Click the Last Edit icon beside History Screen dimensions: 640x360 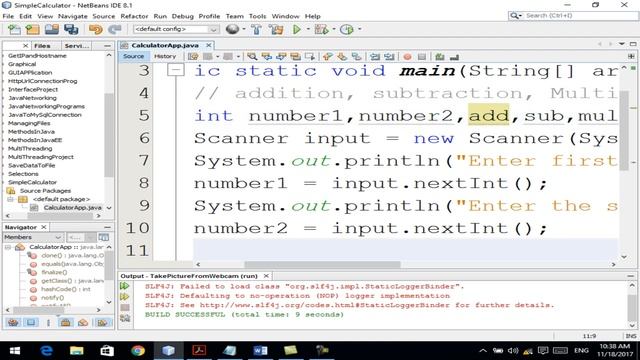[193, 57]
